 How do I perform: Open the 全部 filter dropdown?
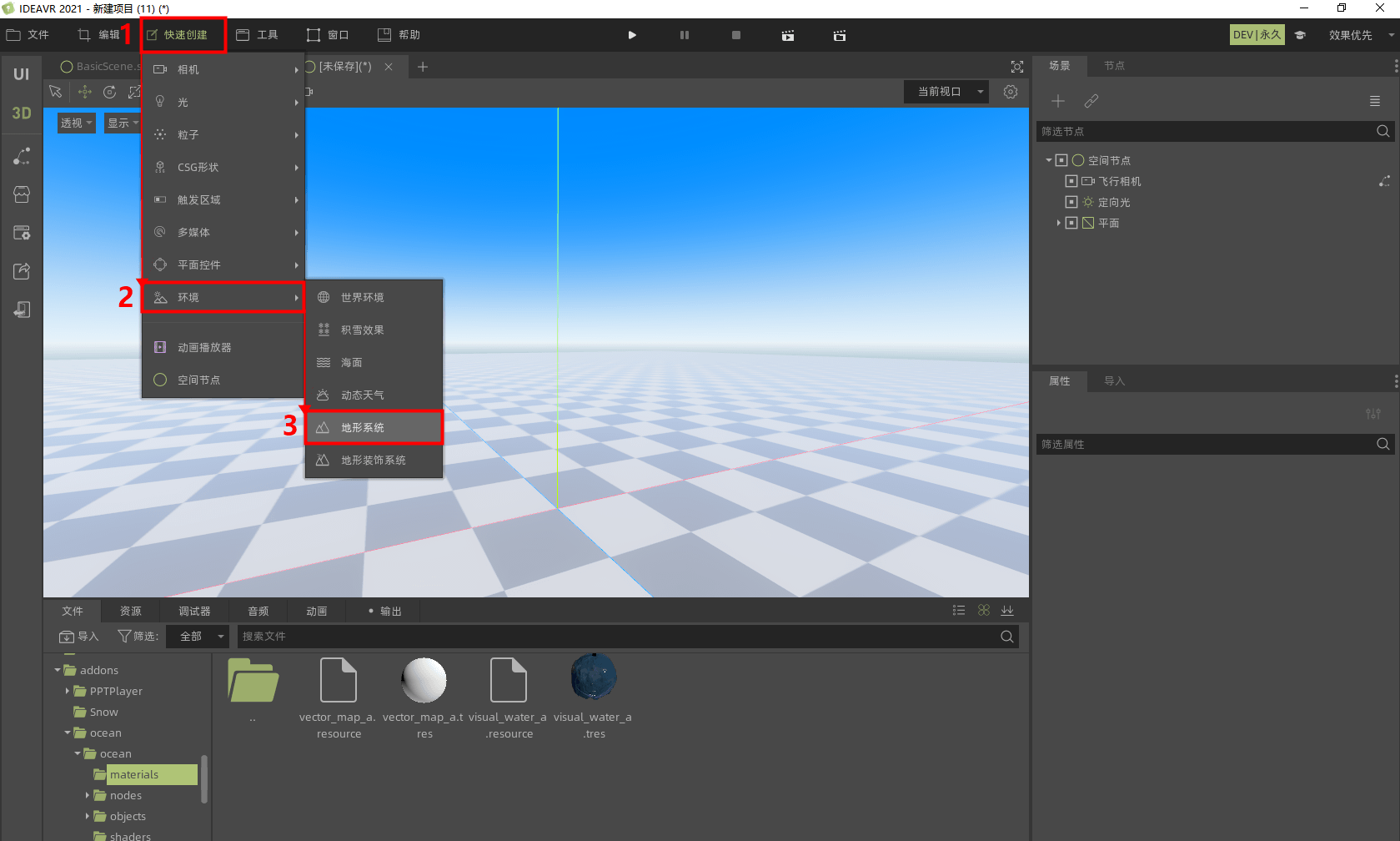[197, 637]
